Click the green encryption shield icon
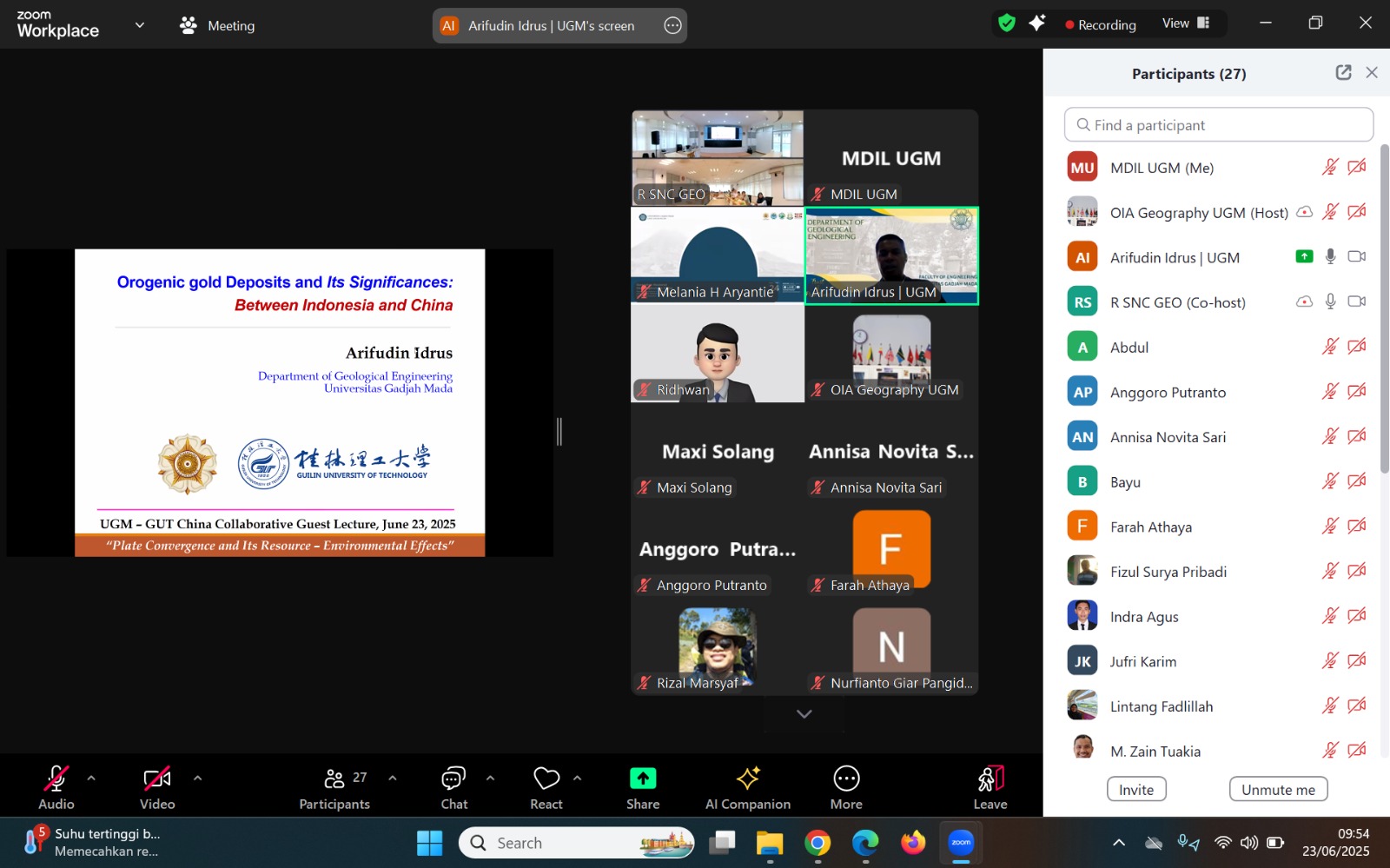1390x868 pixels. click(x=1007, y=23)
